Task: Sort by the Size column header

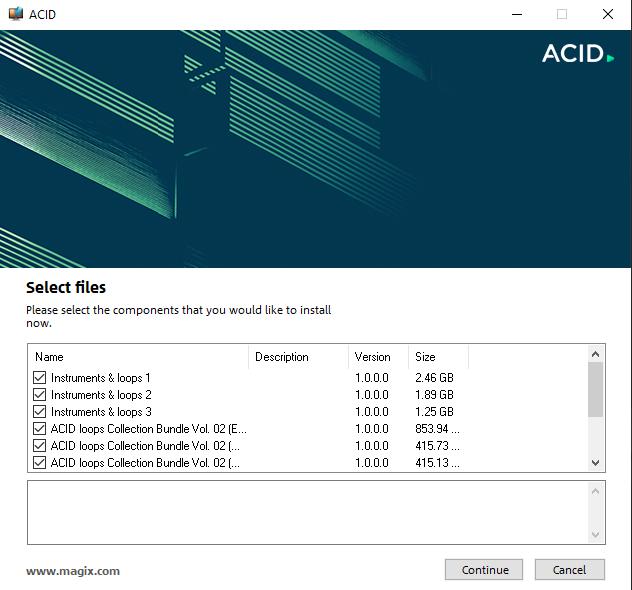Action: 438,357
